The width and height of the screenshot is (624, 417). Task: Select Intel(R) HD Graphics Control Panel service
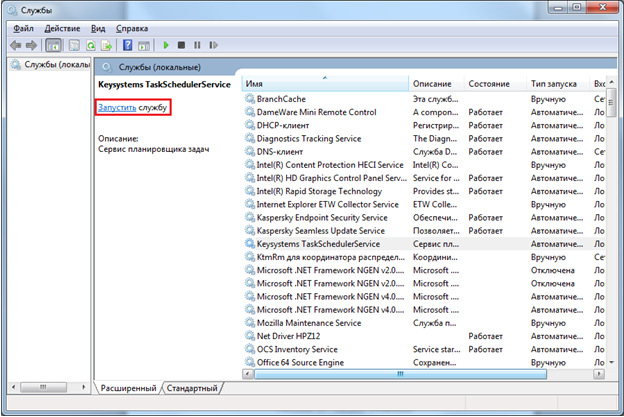pos(425,178)
